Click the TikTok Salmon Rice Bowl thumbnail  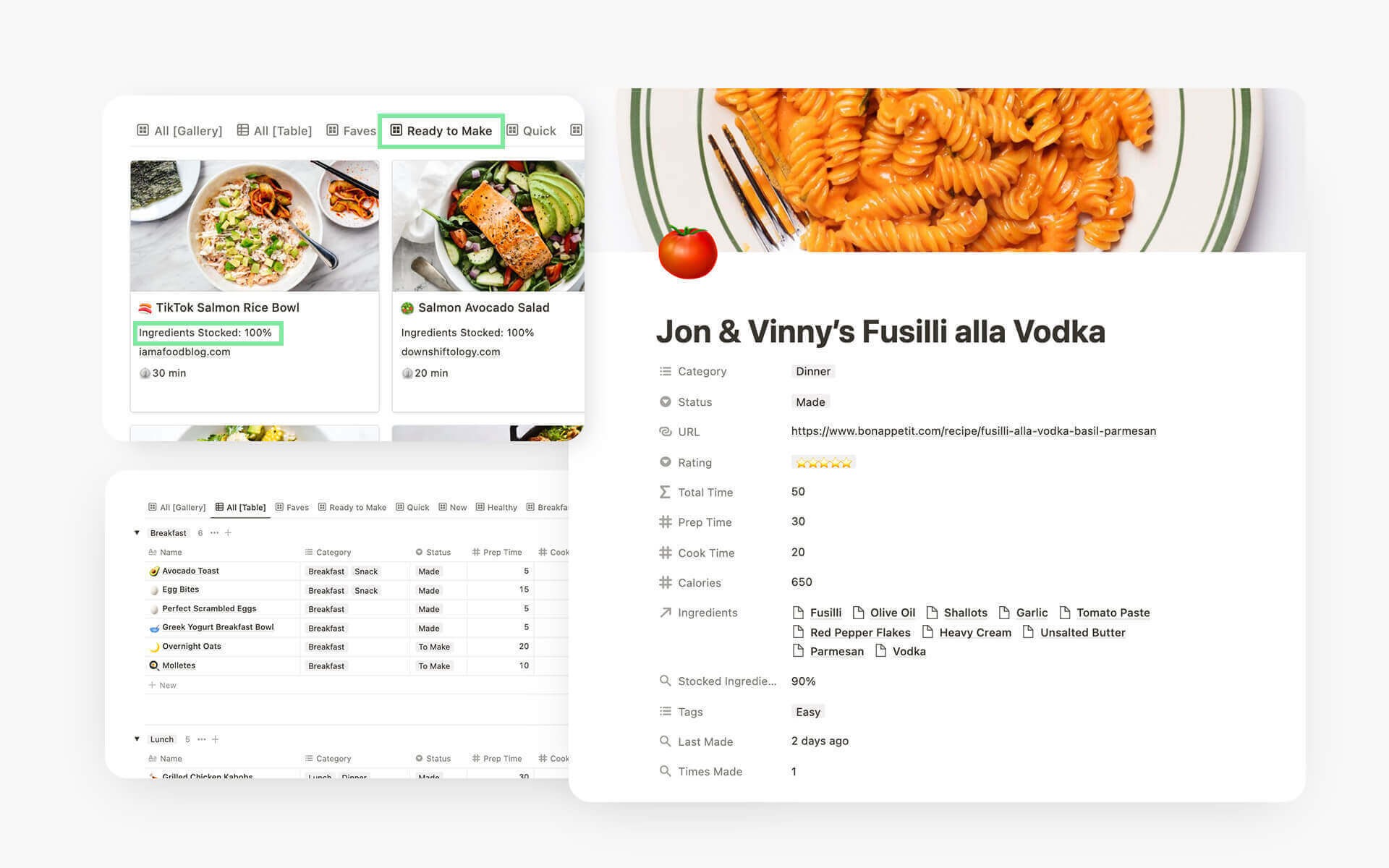[253, 225]
